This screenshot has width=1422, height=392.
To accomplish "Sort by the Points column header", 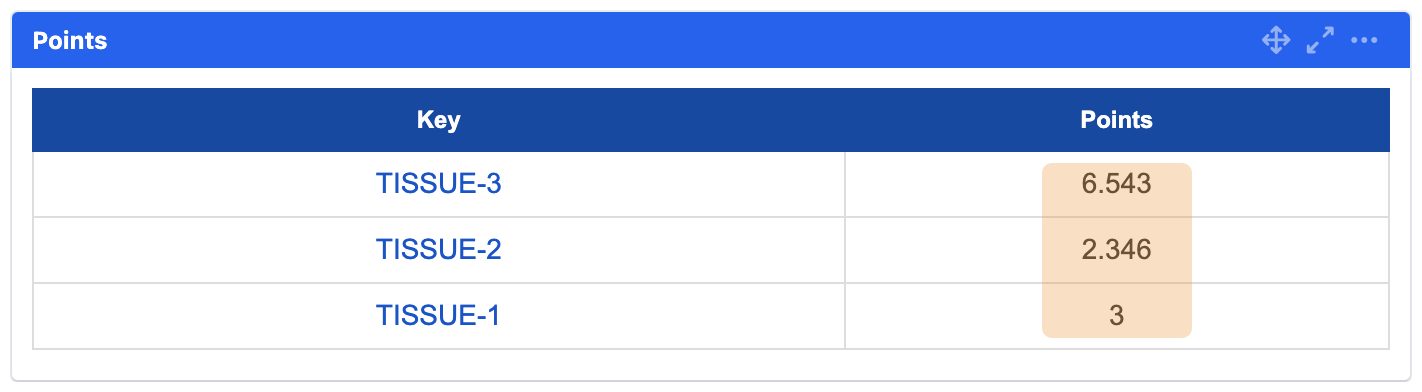I will 1117,120.
